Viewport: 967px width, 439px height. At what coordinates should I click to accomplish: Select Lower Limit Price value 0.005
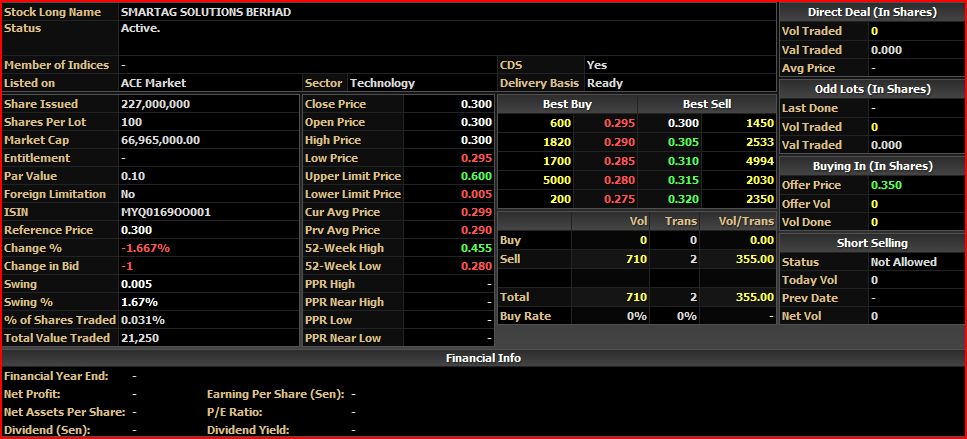477,194
